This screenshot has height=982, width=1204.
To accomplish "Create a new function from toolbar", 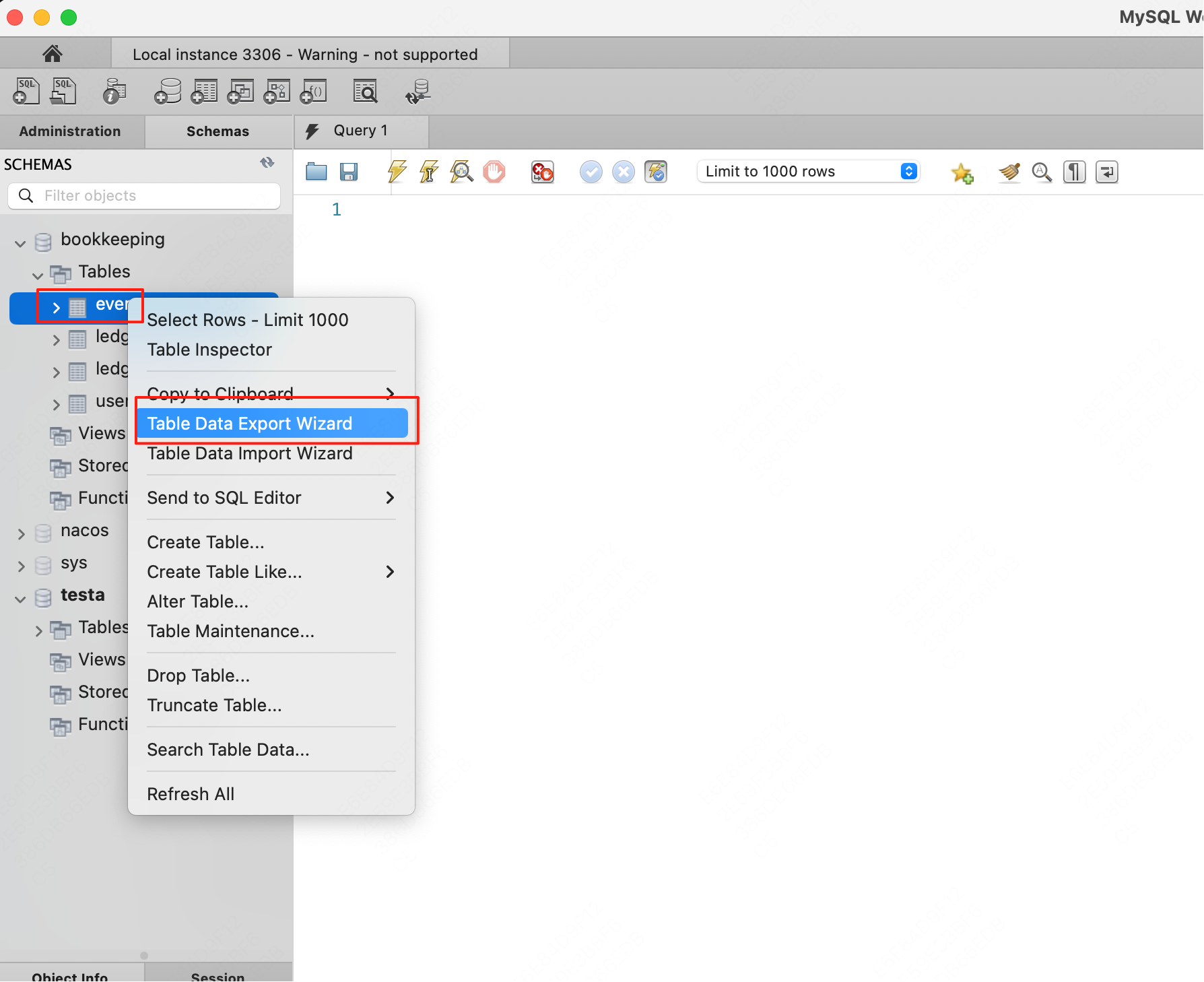I will coord(312,91).
